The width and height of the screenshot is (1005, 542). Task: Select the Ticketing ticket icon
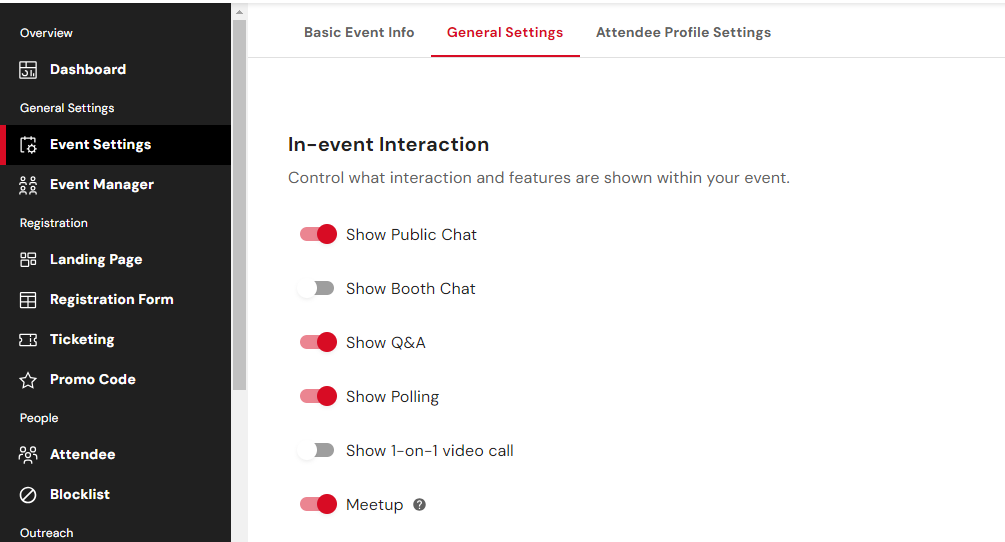tap(28, 340)
